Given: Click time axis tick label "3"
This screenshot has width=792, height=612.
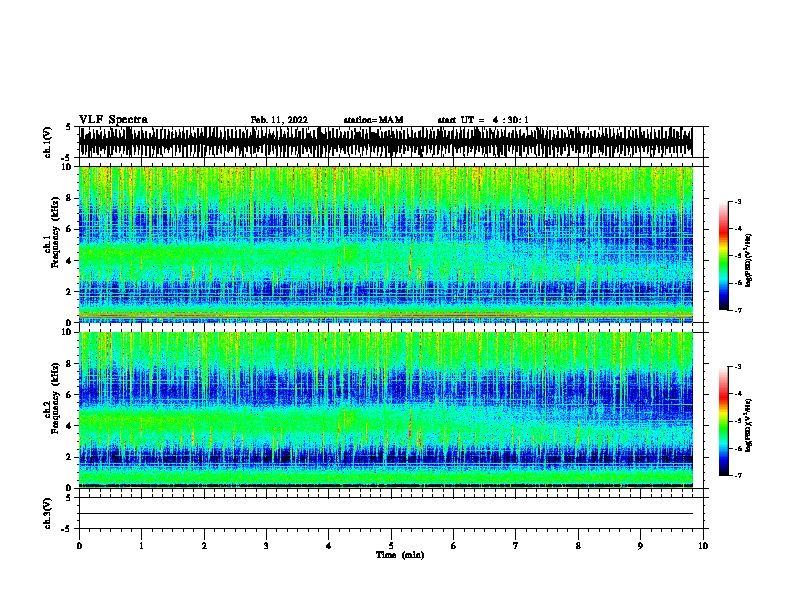Looking at the screenshot, I should point(266,545).
